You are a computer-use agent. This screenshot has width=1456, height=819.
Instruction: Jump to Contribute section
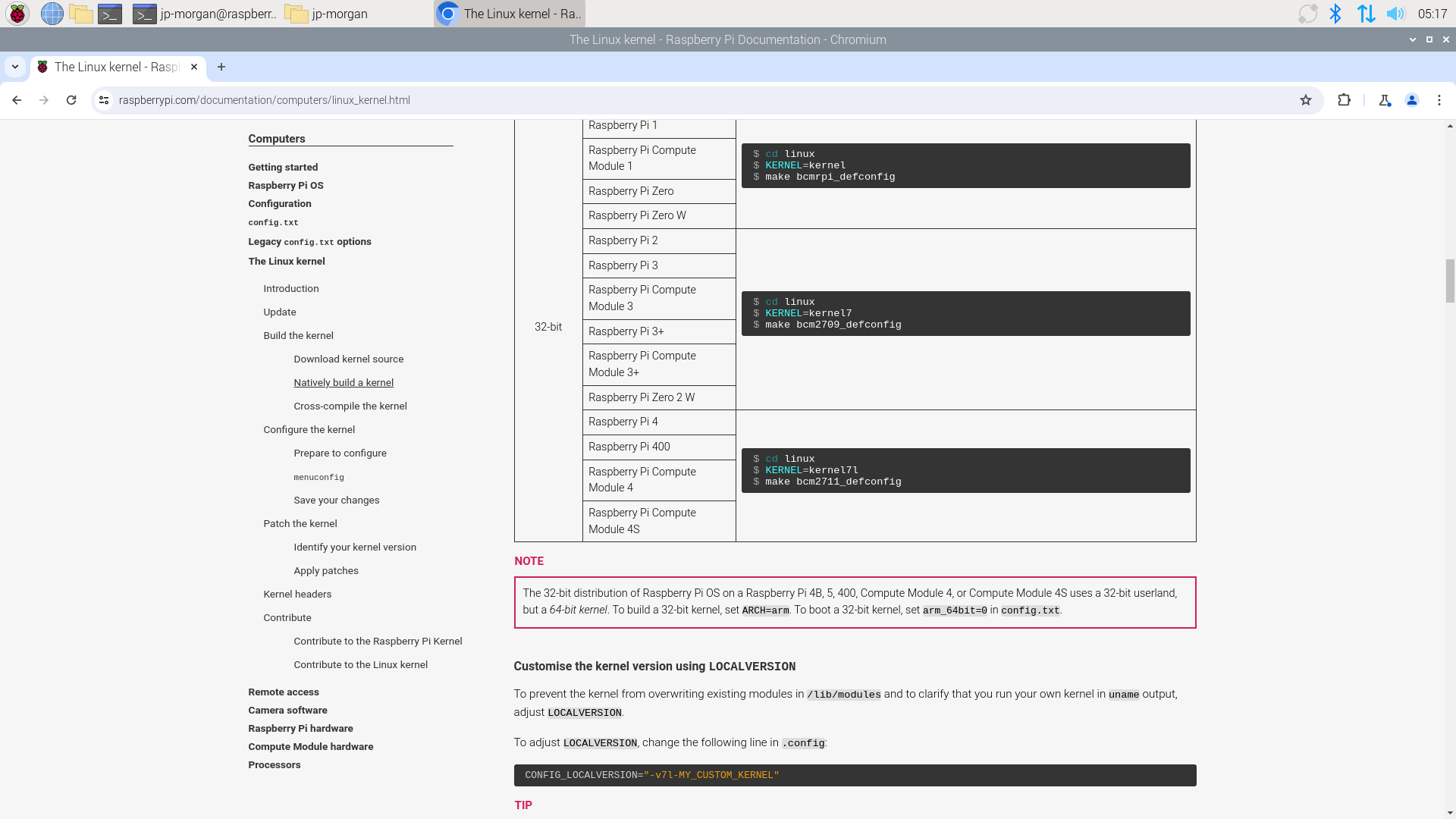click(287, 617)
